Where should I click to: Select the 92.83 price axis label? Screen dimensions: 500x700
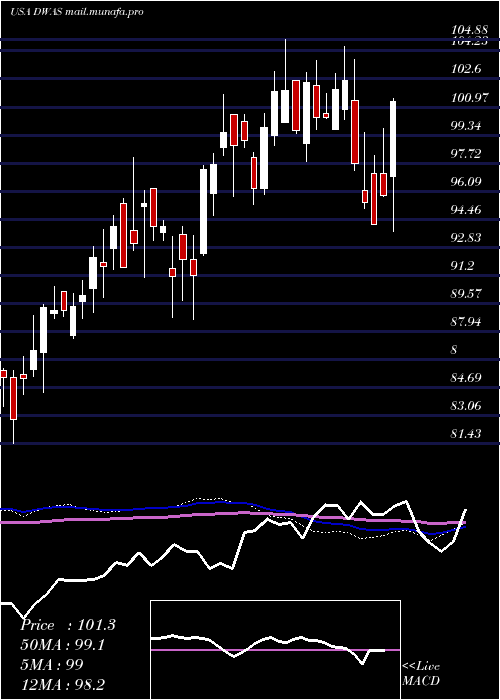467,238
